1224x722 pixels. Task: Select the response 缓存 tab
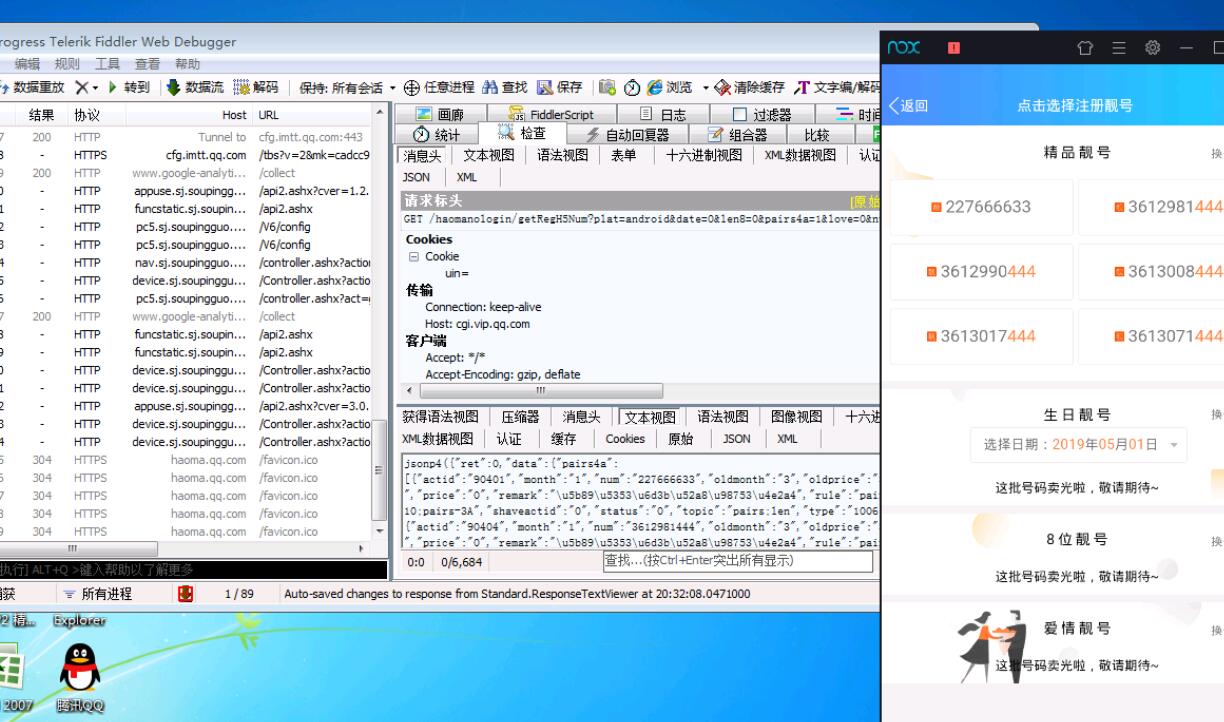564,438
